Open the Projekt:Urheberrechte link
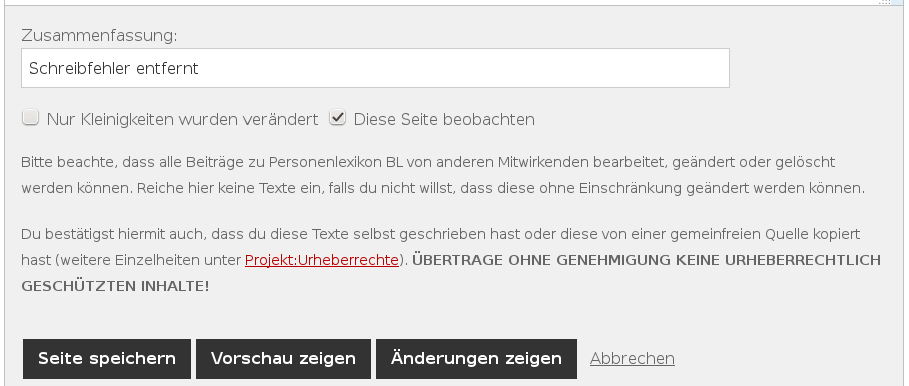The height and width of the screenshot is (386, 909). coord(322,260)
